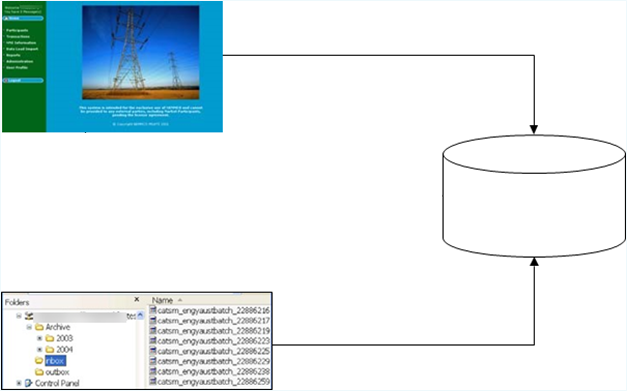Click the Control Panel icon

click(x=29, y=383)
